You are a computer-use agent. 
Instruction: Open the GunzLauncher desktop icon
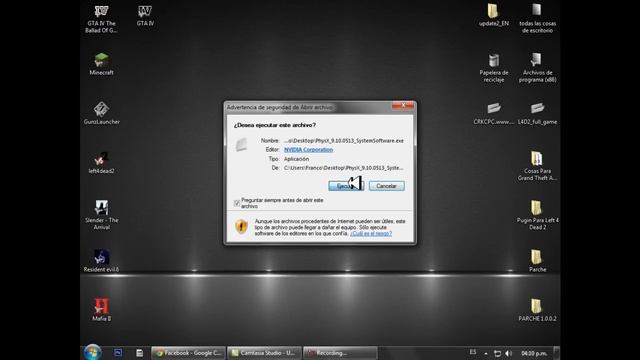click(x=101, y=113)
